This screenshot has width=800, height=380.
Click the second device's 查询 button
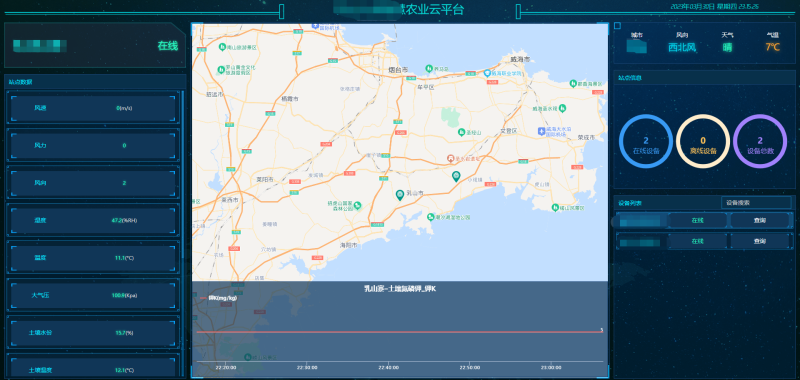(x=760, y=241)
